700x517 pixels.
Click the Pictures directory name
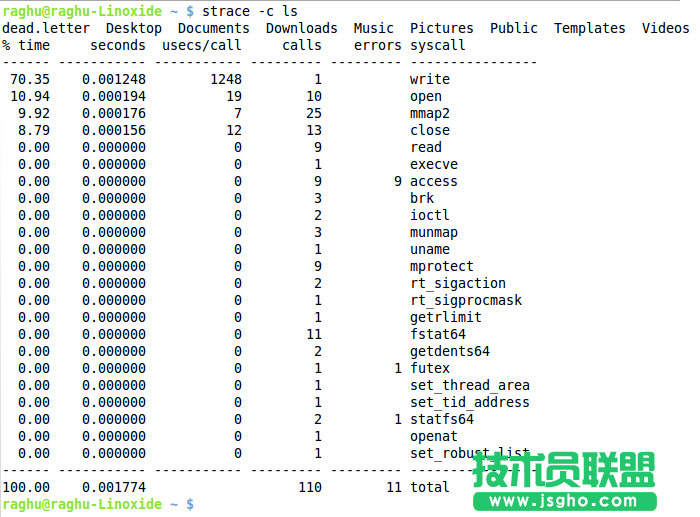[x=443, y=28]
